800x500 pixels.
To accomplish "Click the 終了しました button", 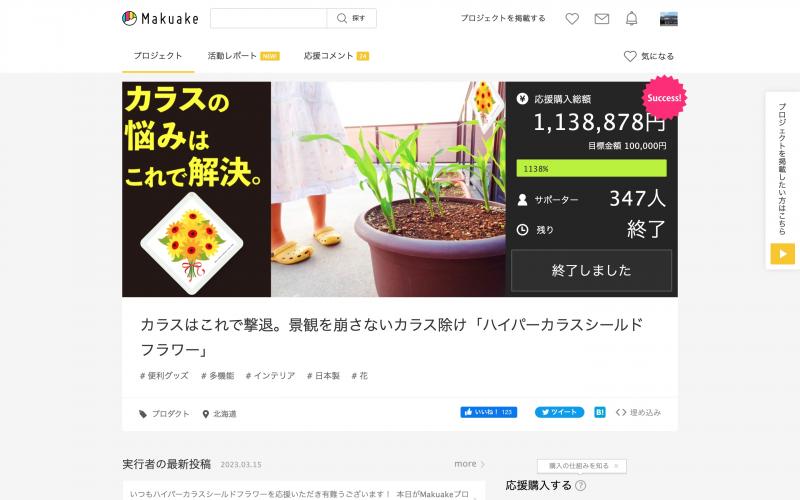I will pyautogui.click(x=591, y=270).
